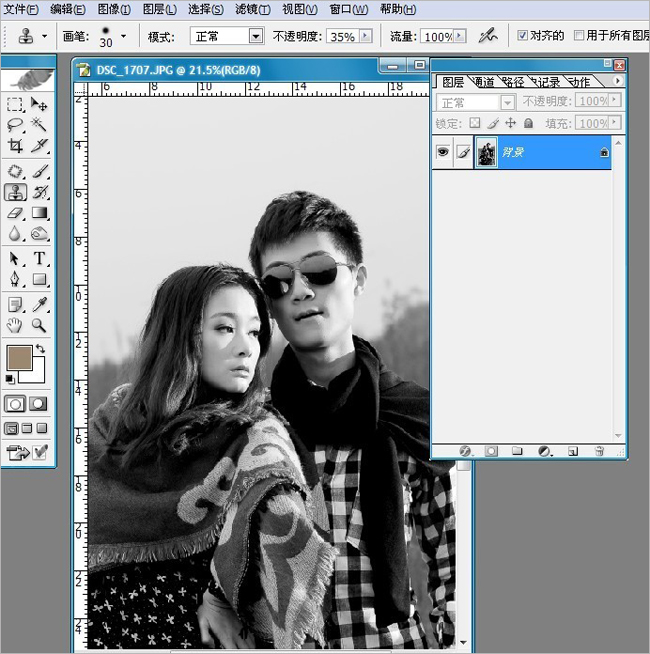Select the Move tool
Screen dimensions: 650x654
coord(39,104)
